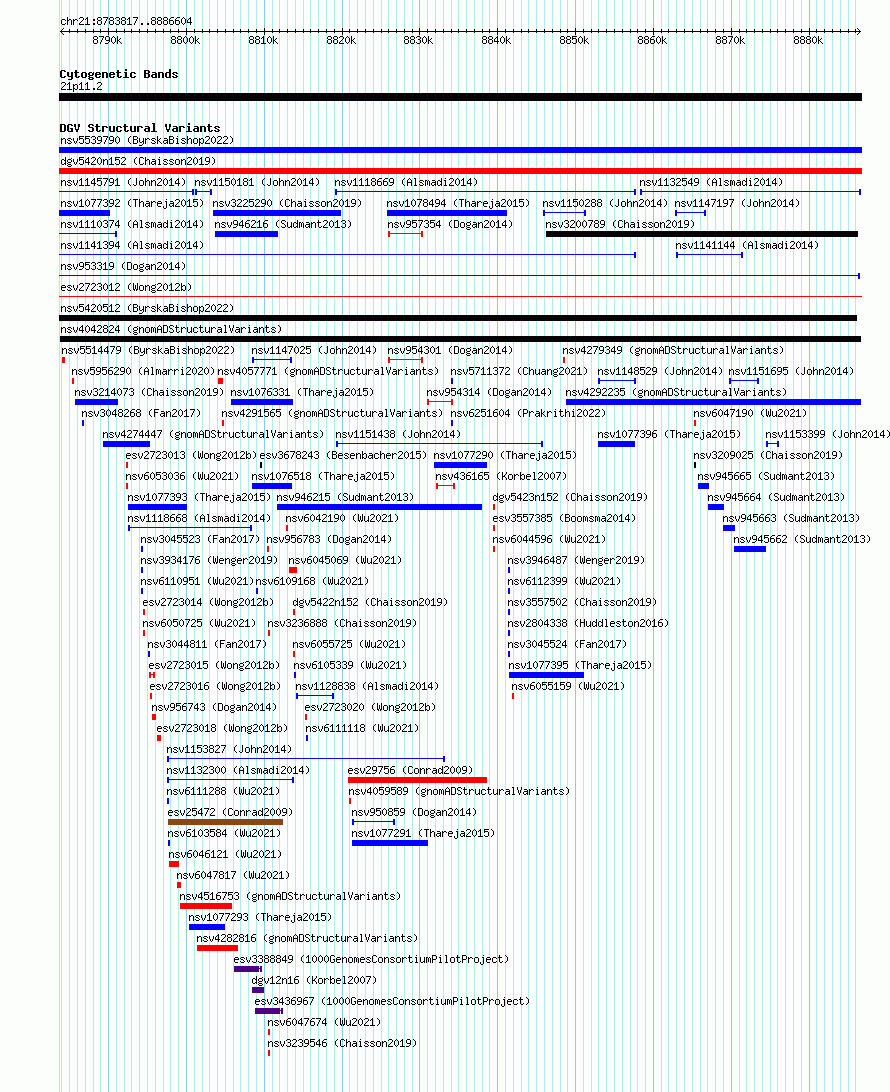This screenshot has height=1092, width=890.
Task: Open nsv5711372 (Chuang2021) variant
Action: click(x=519, y=370)
